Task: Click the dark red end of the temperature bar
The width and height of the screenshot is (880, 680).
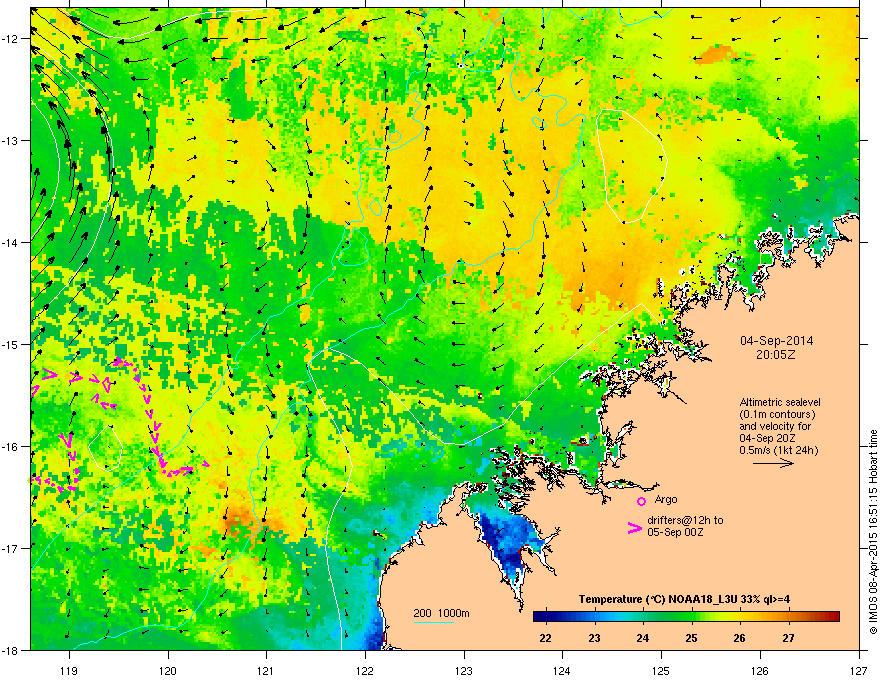Action: tap(833, 617)
